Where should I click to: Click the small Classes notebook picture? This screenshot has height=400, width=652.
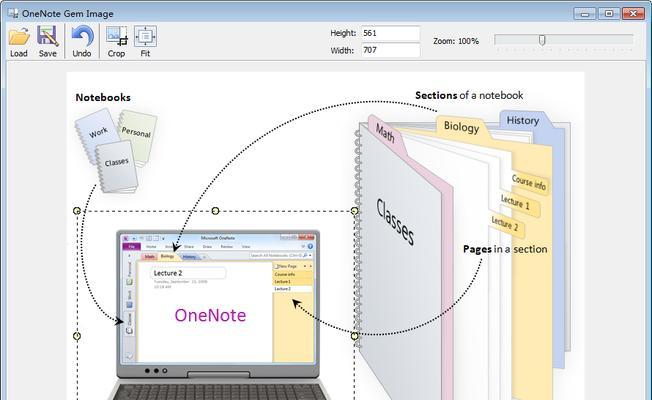click(117, 166)
